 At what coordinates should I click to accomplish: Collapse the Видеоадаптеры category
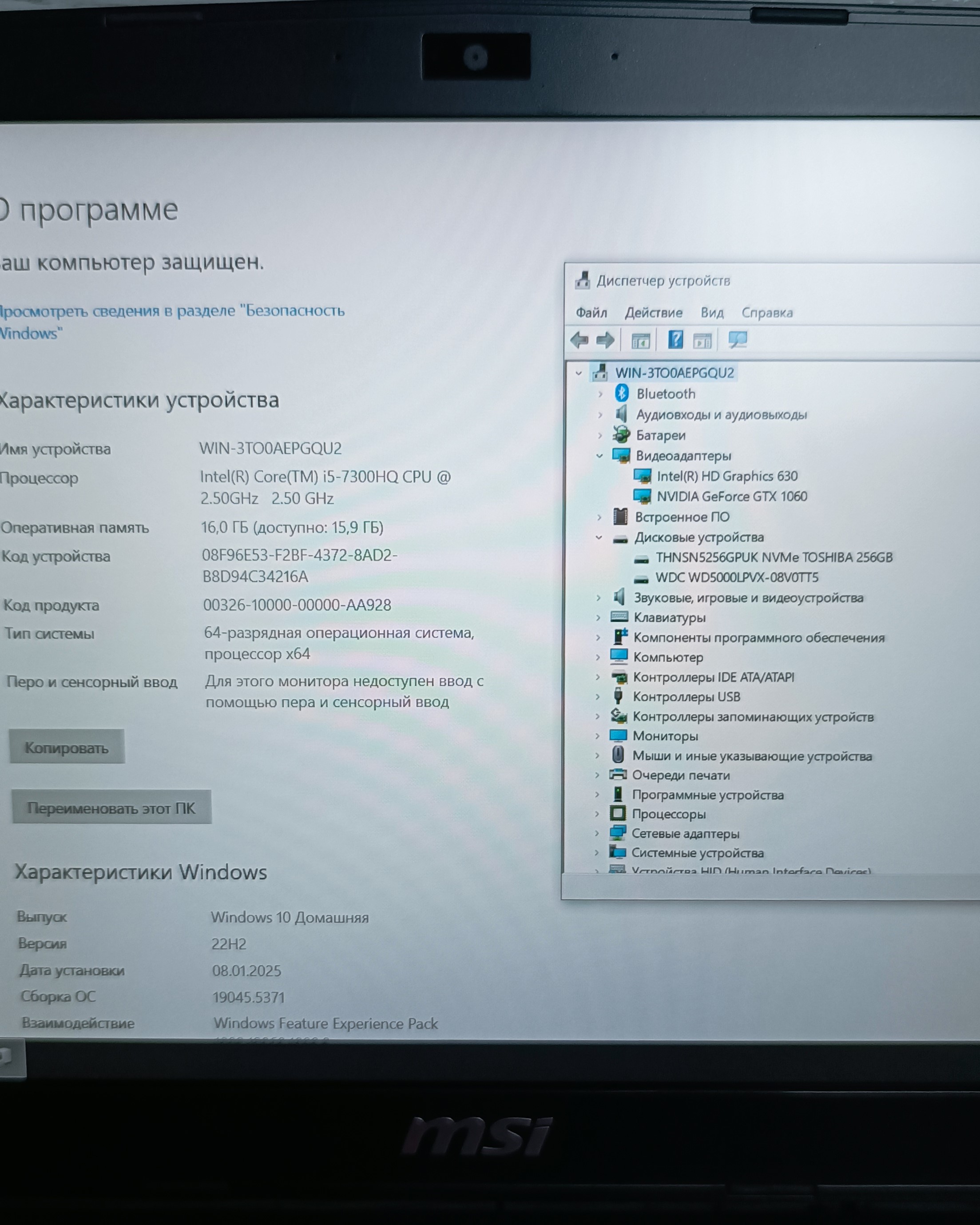(599, 456)
